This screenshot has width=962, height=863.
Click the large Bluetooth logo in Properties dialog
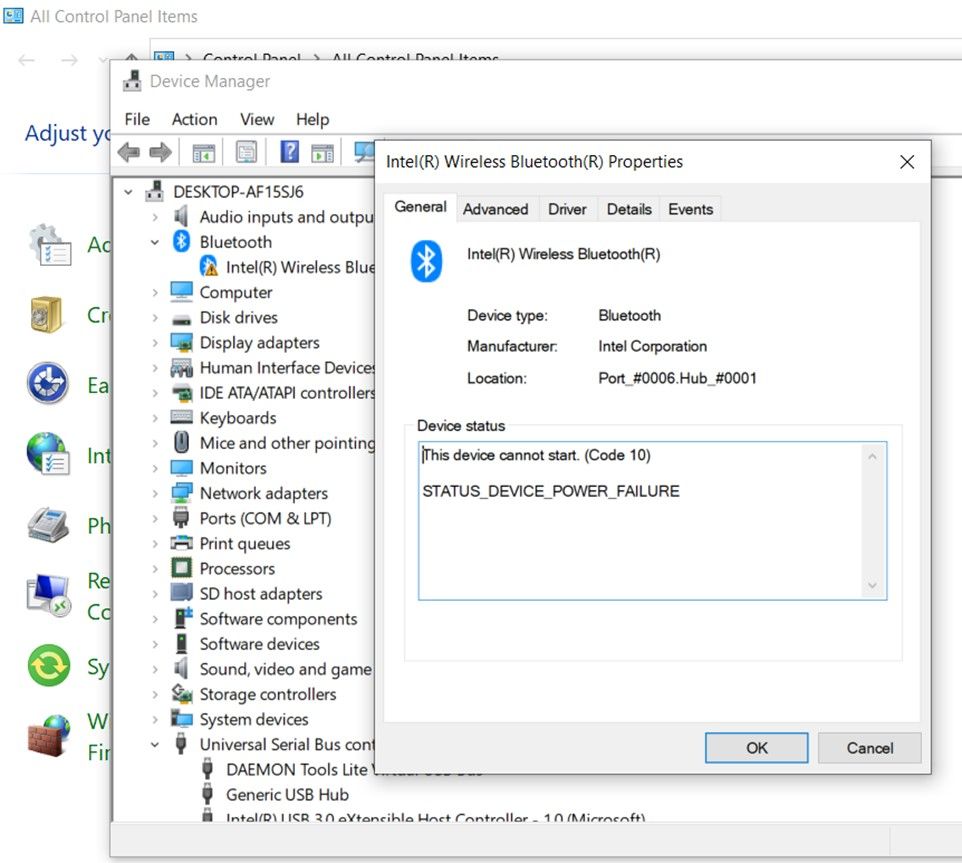coord(426,261)
